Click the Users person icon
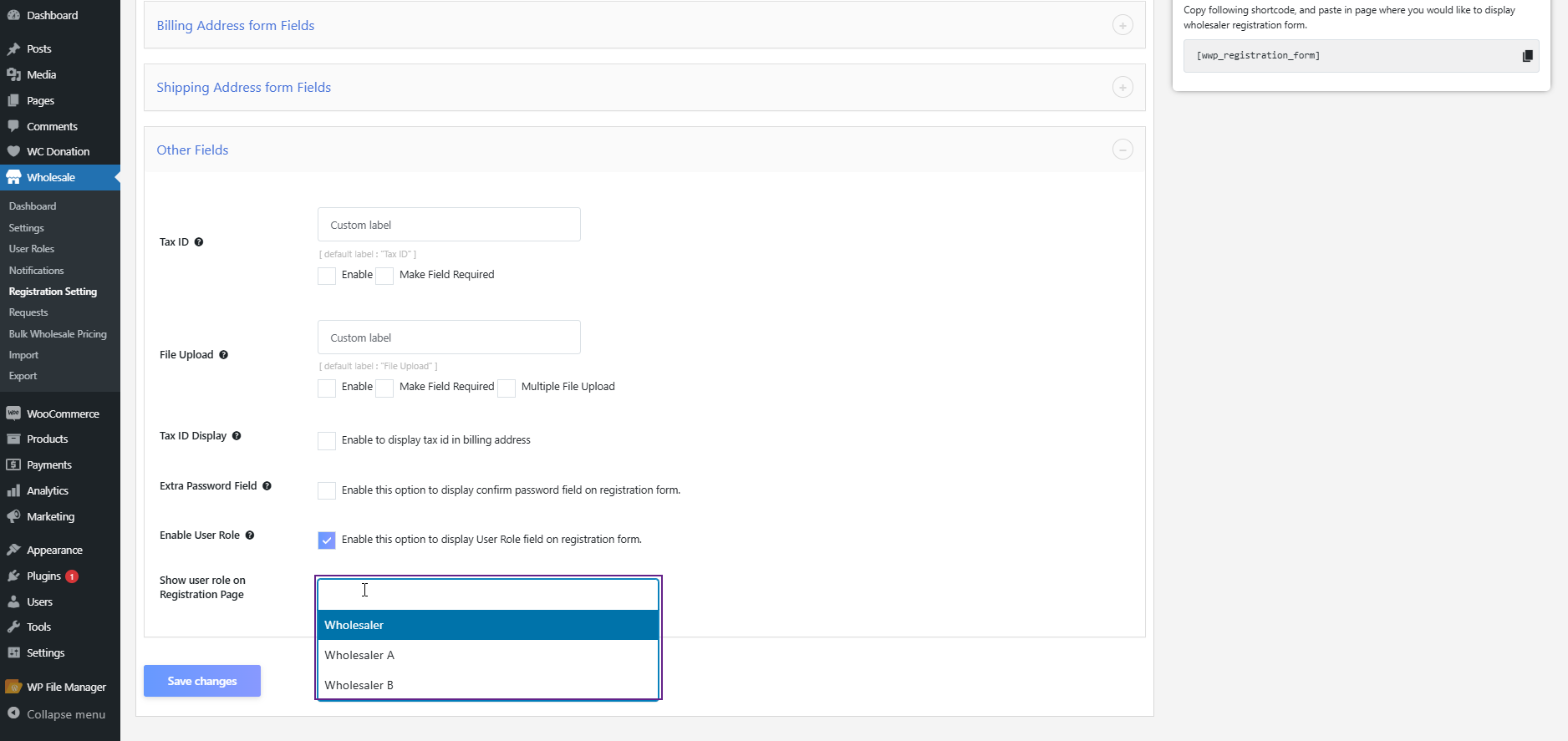Viewport: 1568px width, 741px height. (13, 601)
